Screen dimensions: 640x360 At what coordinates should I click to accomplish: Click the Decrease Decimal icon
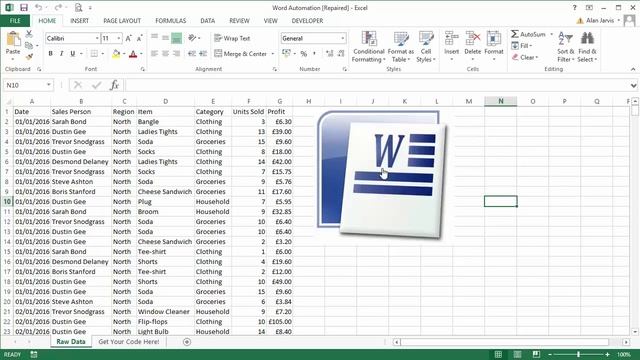341,53
